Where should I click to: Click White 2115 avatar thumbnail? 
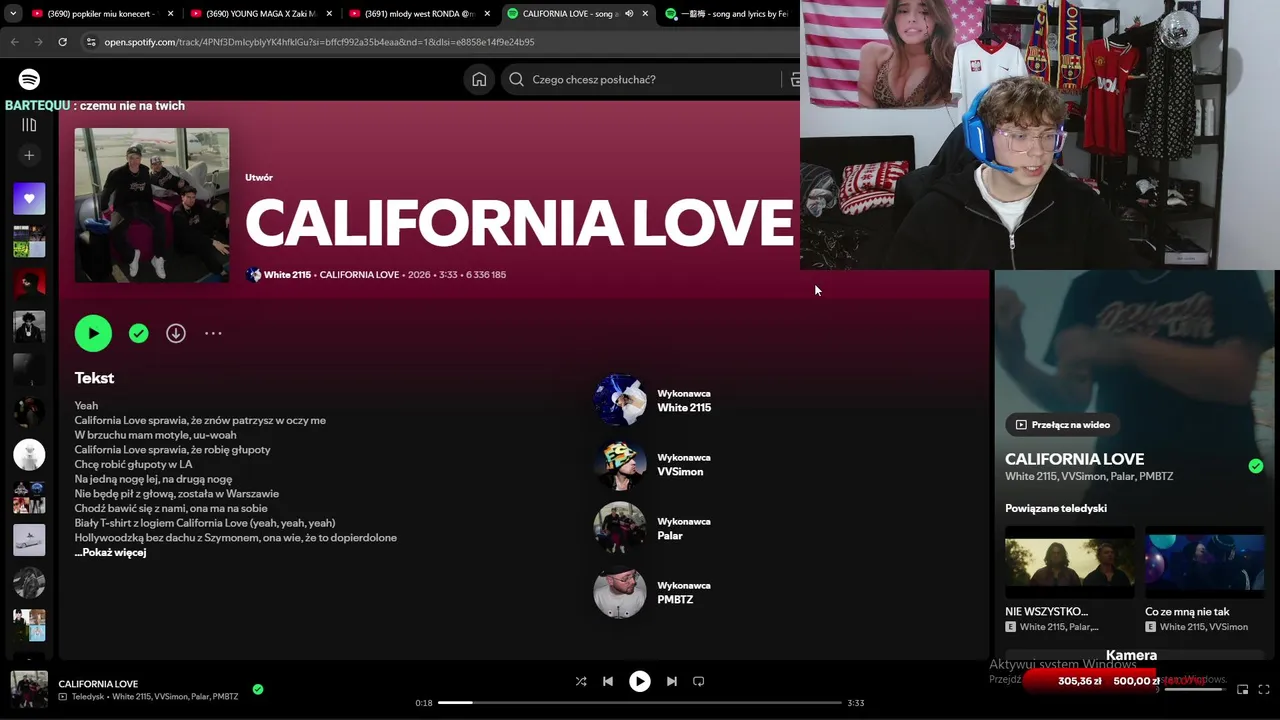coord(620,400)
